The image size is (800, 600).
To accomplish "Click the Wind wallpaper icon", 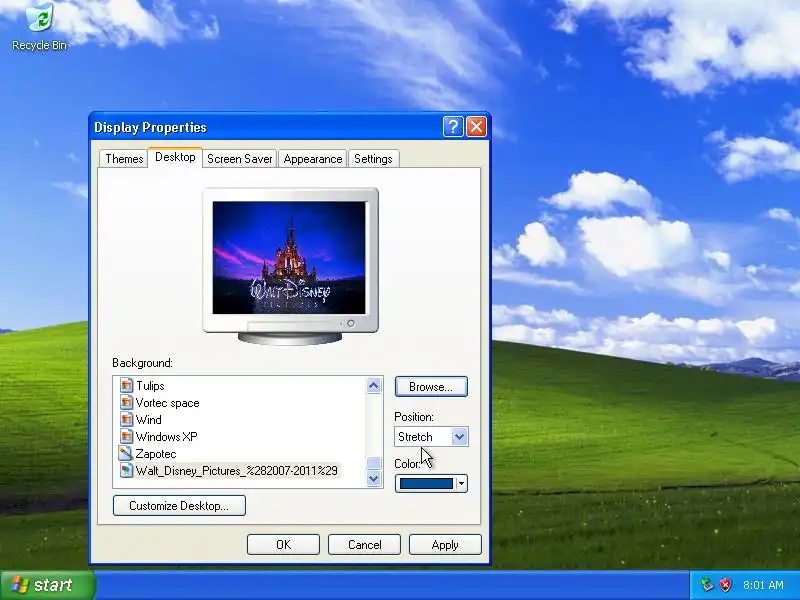I will 126,419.
